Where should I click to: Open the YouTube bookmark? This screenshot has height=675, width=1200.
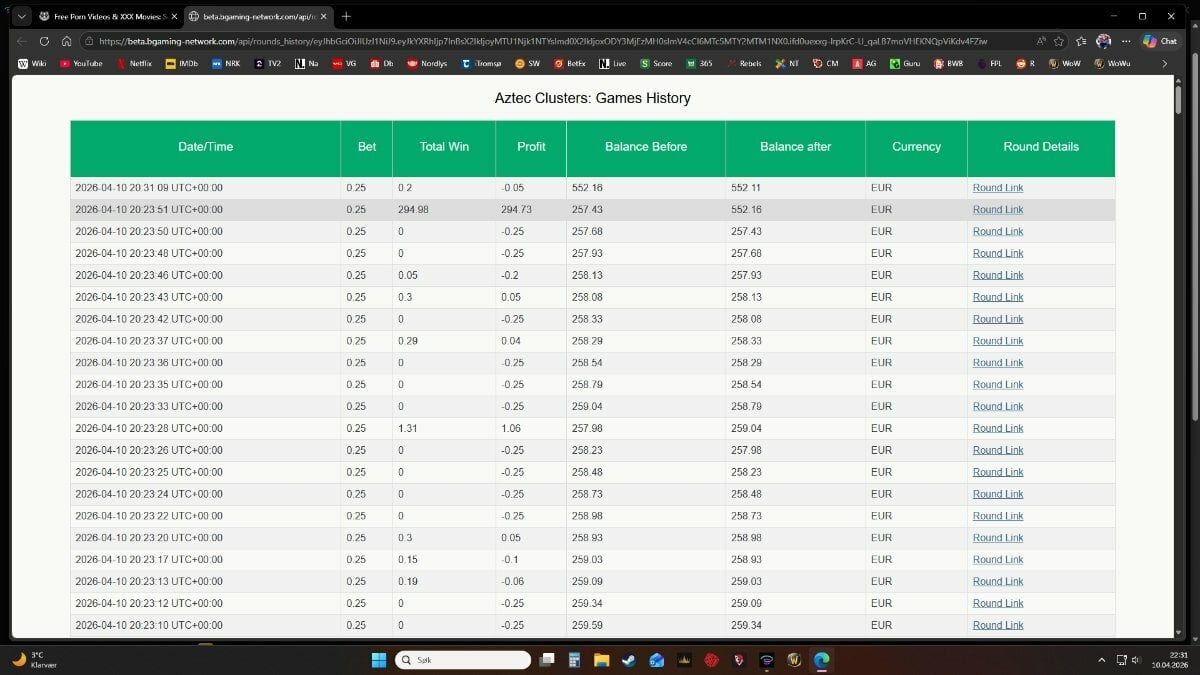pos(81,63)
